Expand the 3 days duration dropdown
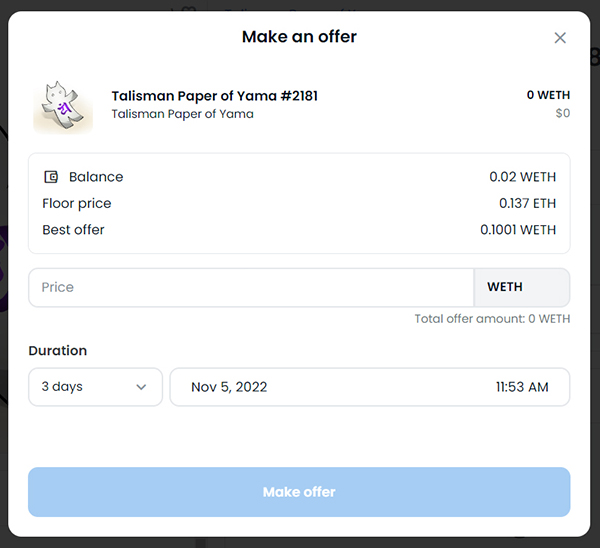Image resolution: width=600 pixels, height=548 pixels. click(95, 387)
